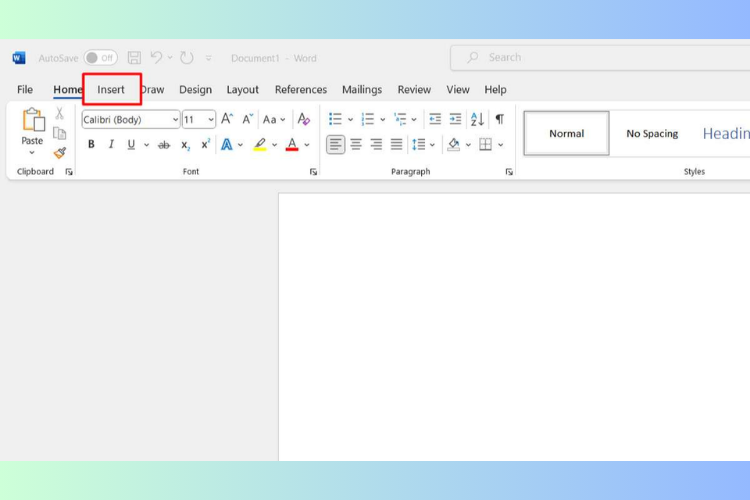Apply the Normal style
This screenshot has width=750, height=500.
(566, 133)
